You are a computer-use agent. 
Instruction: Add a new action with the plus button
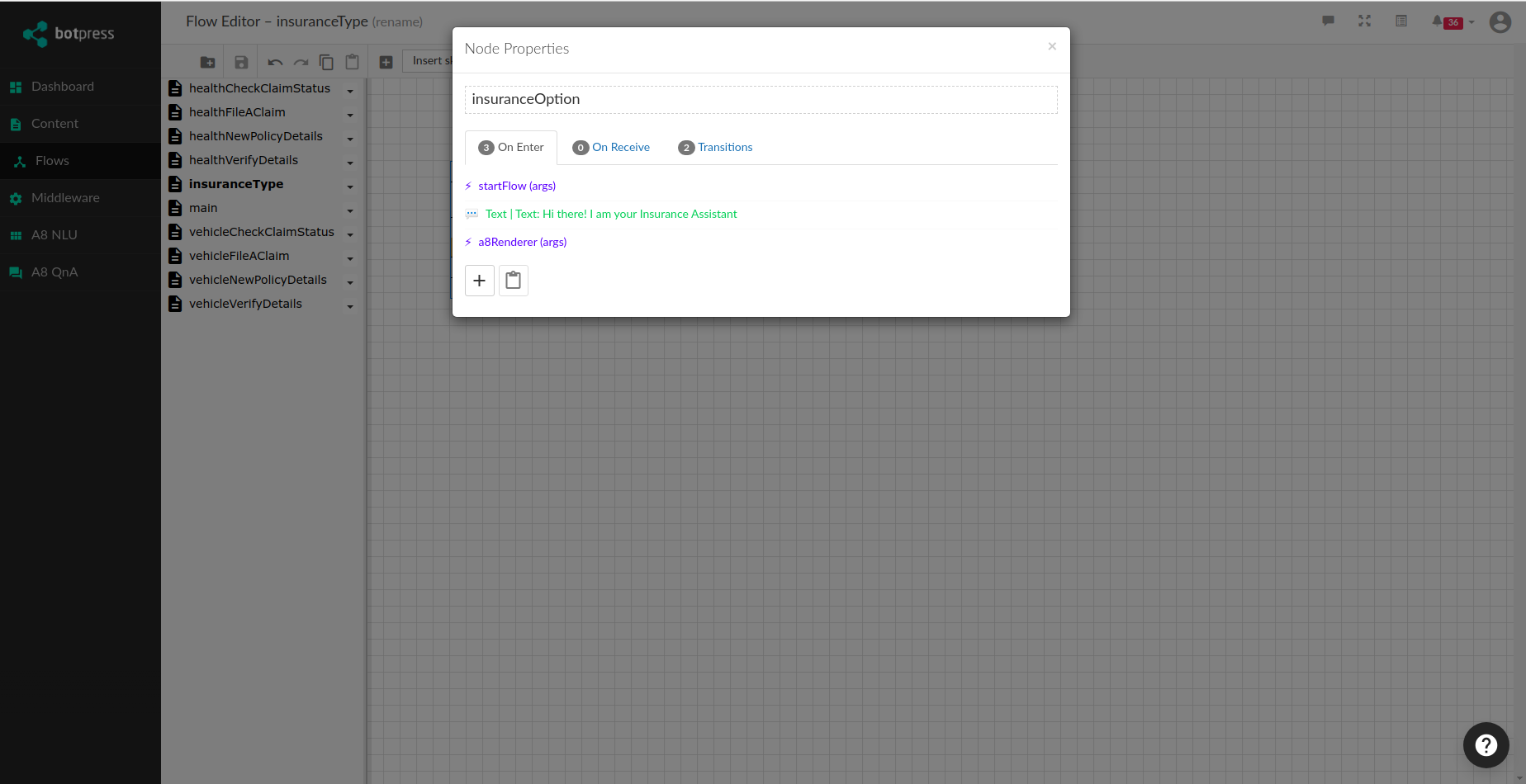(x=480, y=281)
